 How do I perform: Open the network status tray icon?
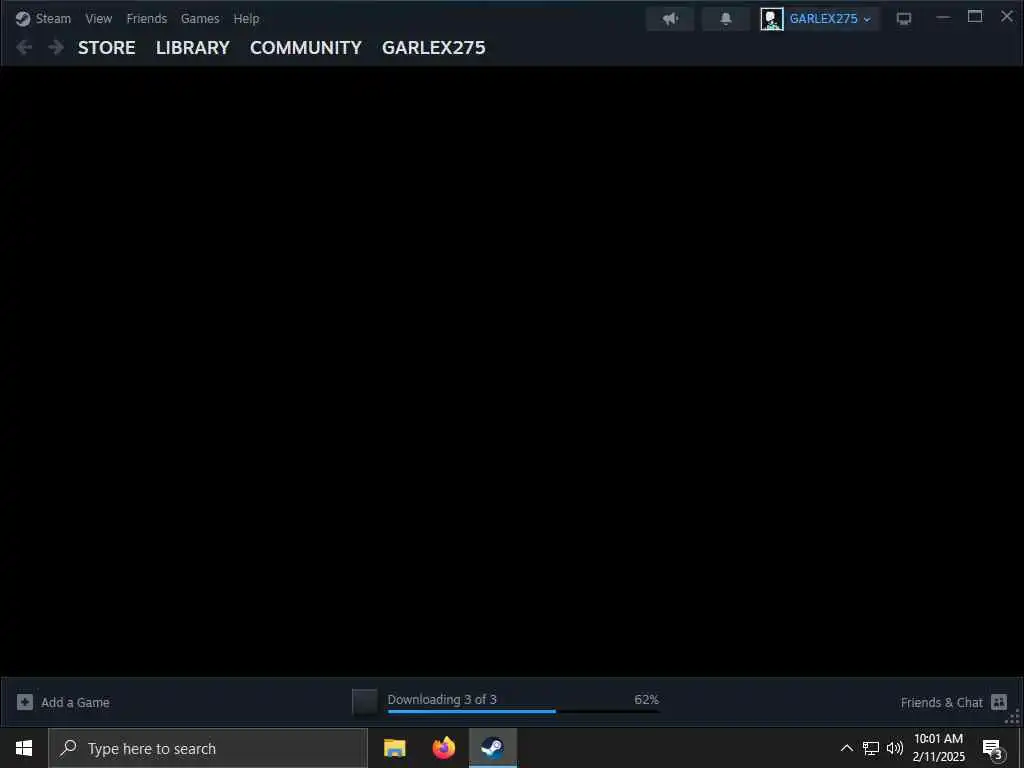tap(871, 748)
